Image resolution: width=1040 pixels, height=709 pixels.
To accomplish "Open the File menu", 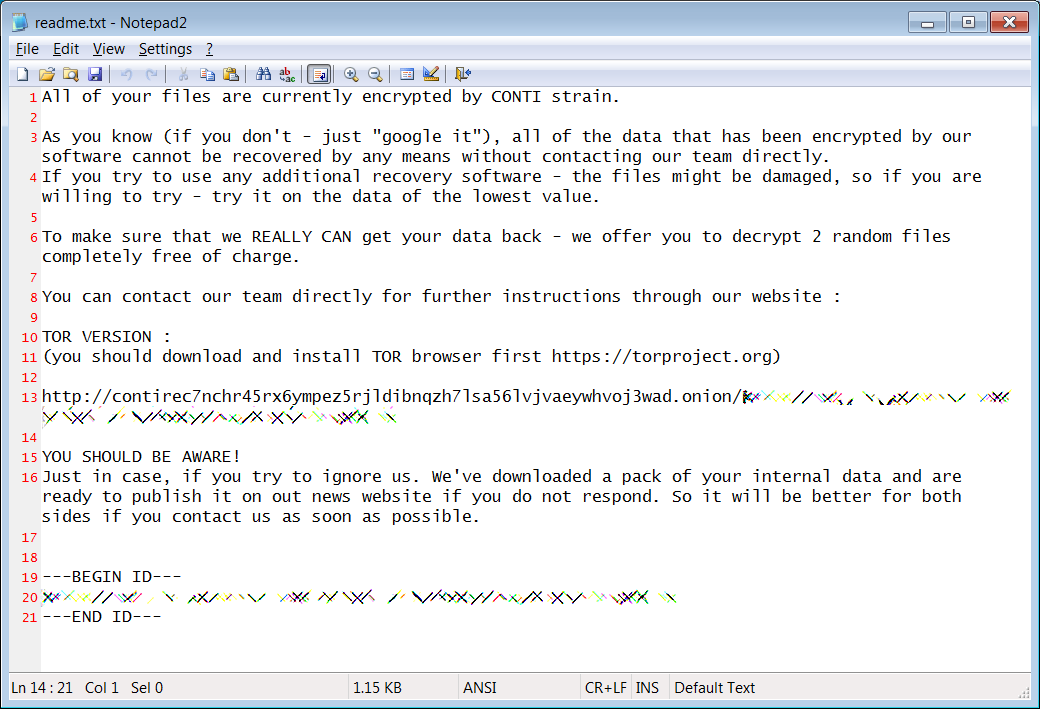I will [27, 49].
